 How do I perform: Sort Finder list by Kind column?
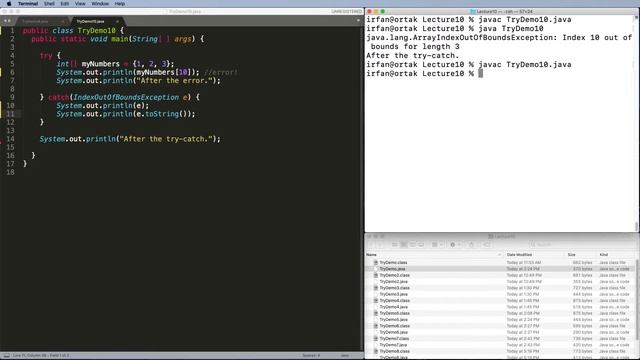[616, 255]
